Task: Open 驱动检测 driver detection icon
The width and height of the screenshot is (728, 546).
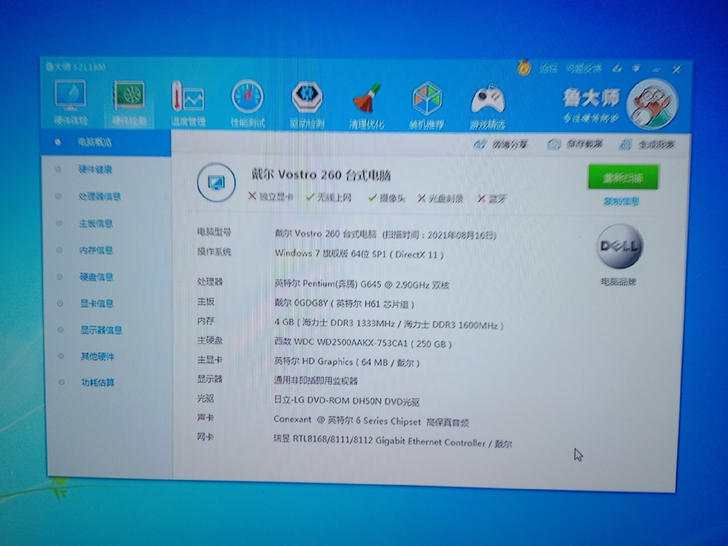Action: coord(307,104)
